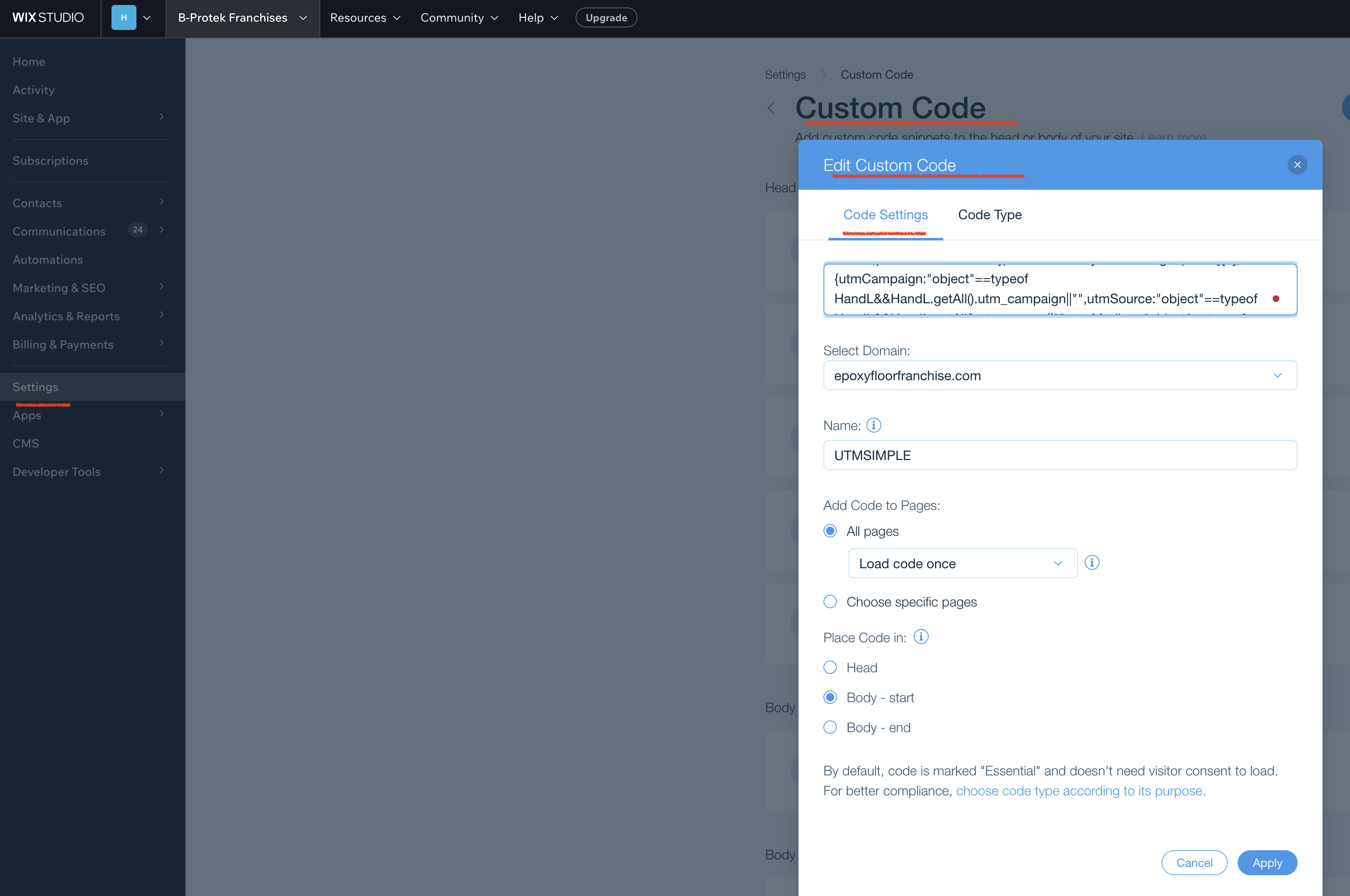Expand the Resources menu
1350x896 pixels.
click(365, 18)
